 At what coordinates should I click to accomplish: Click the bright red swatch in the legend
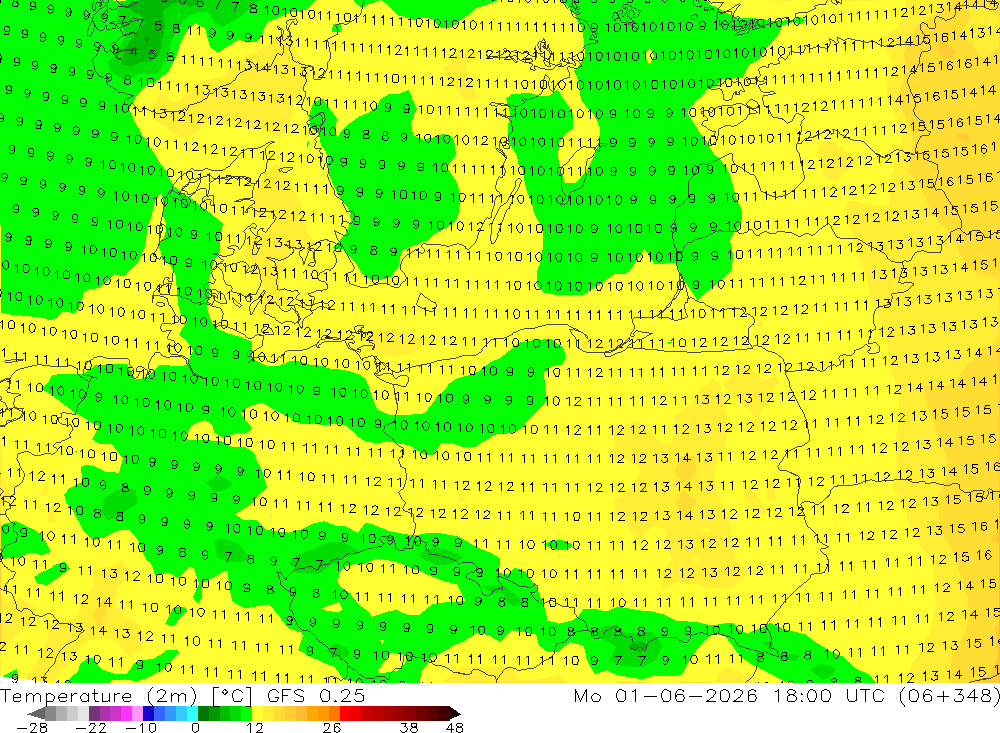345,713
